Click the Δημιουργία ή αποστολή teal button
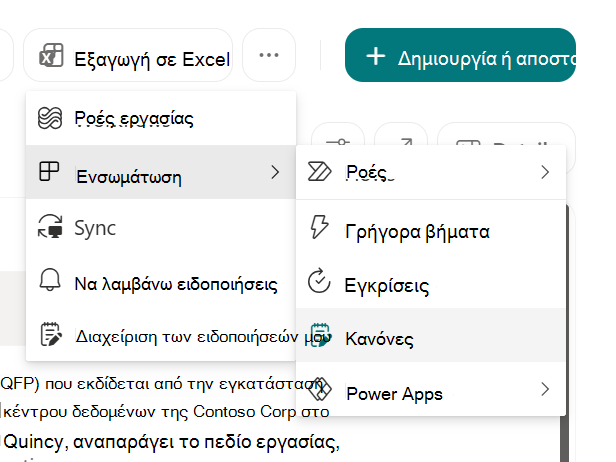616x462 pixels. 460,55
